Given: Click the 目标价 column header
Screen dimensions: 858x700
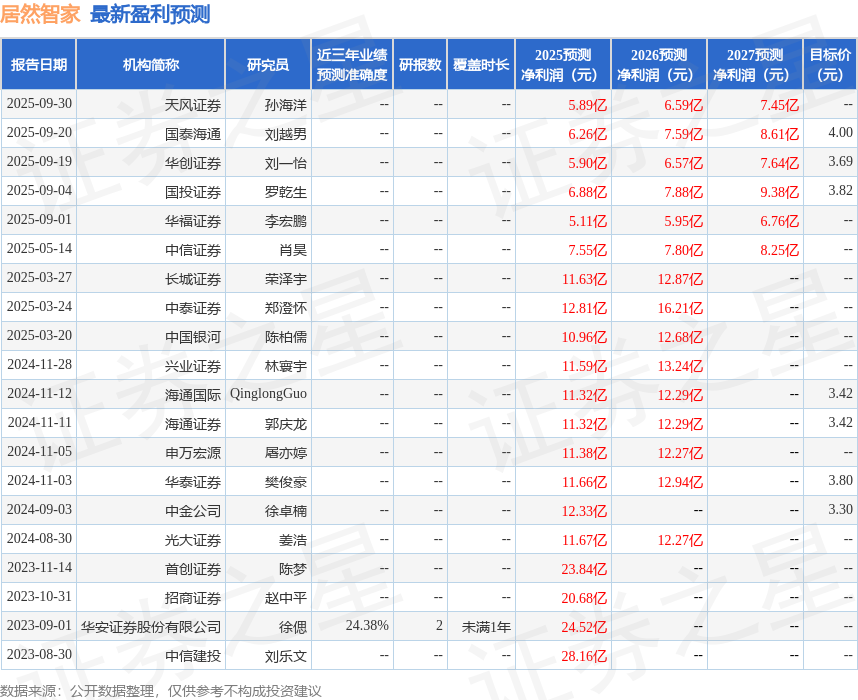Looking at the screenshot, I should 830,65.
